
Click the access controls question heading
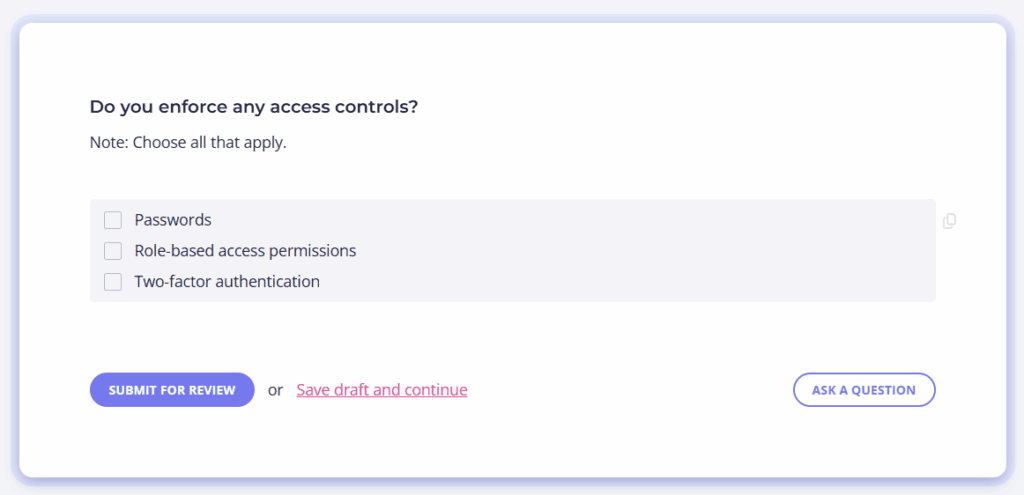click(x=253, y=106)
